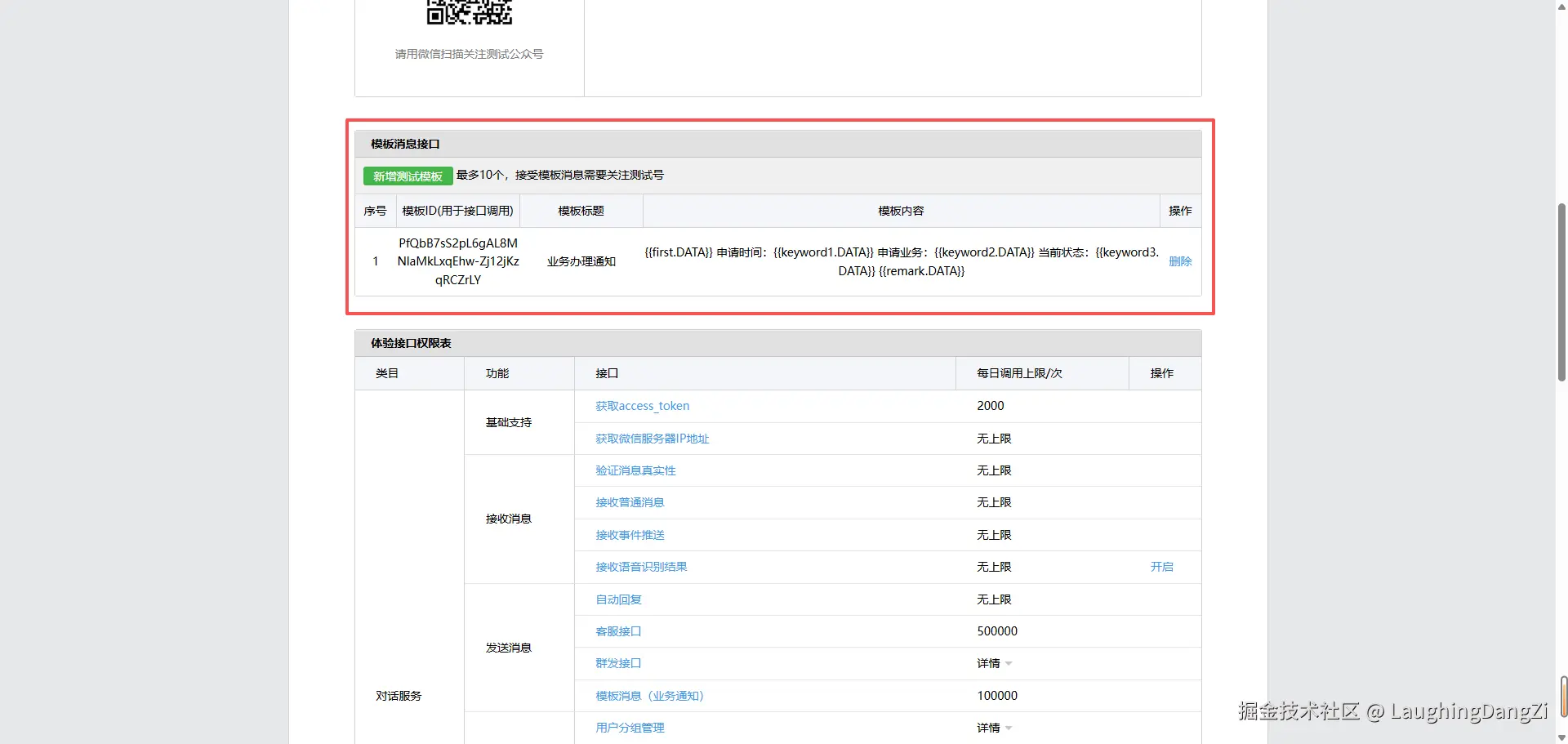Click the 500000 limit for 客服接口

pyautogui.click(x=997, y=631)
